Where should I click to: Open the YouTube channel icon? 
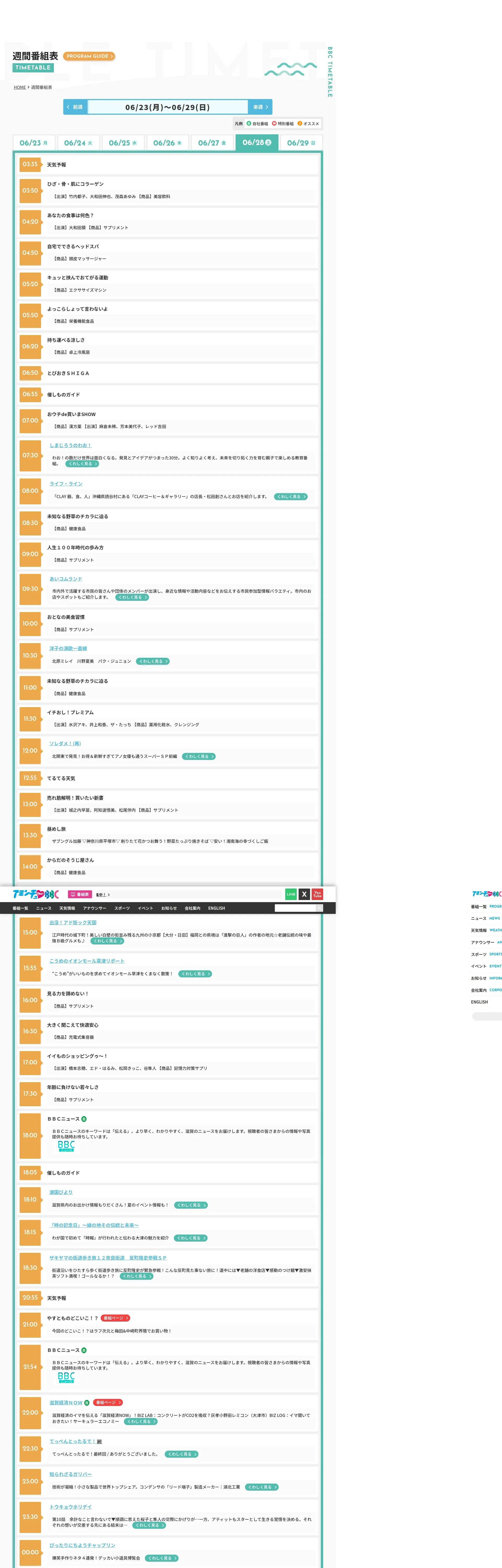pos(317,894)
